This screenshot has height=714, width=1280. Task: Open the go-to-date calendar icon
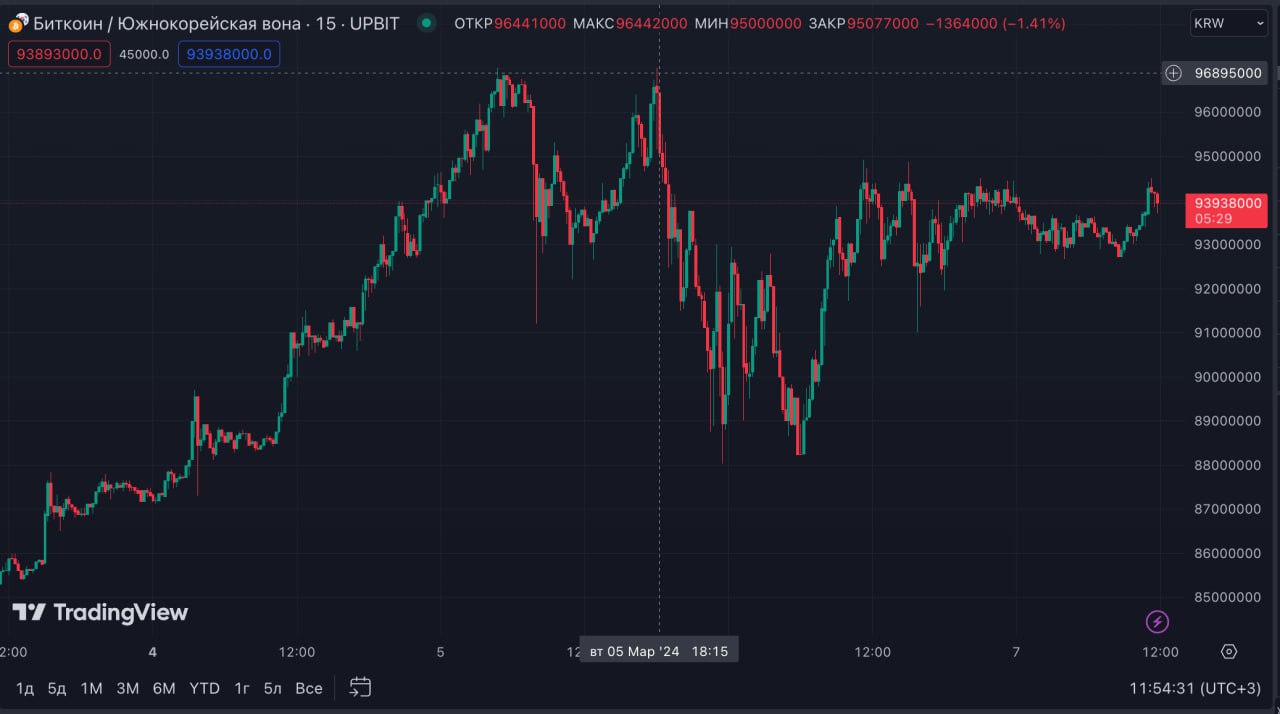point(360,687)
